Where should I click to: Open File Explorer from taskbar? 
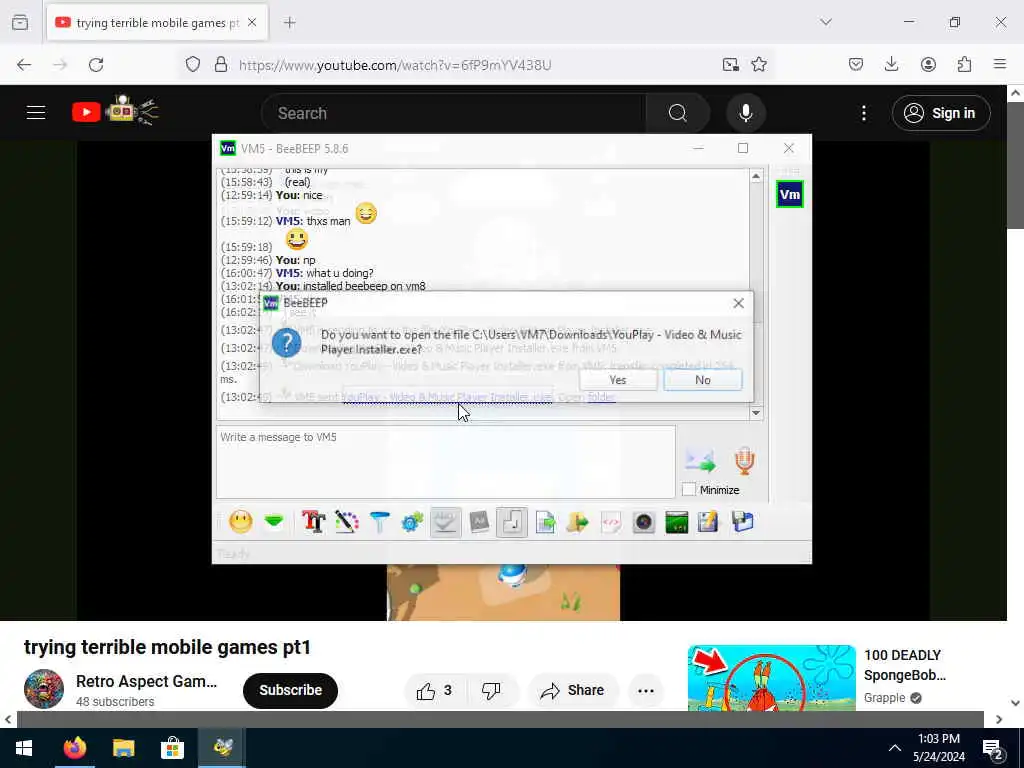pyautogui.click(x=123, y=748)
